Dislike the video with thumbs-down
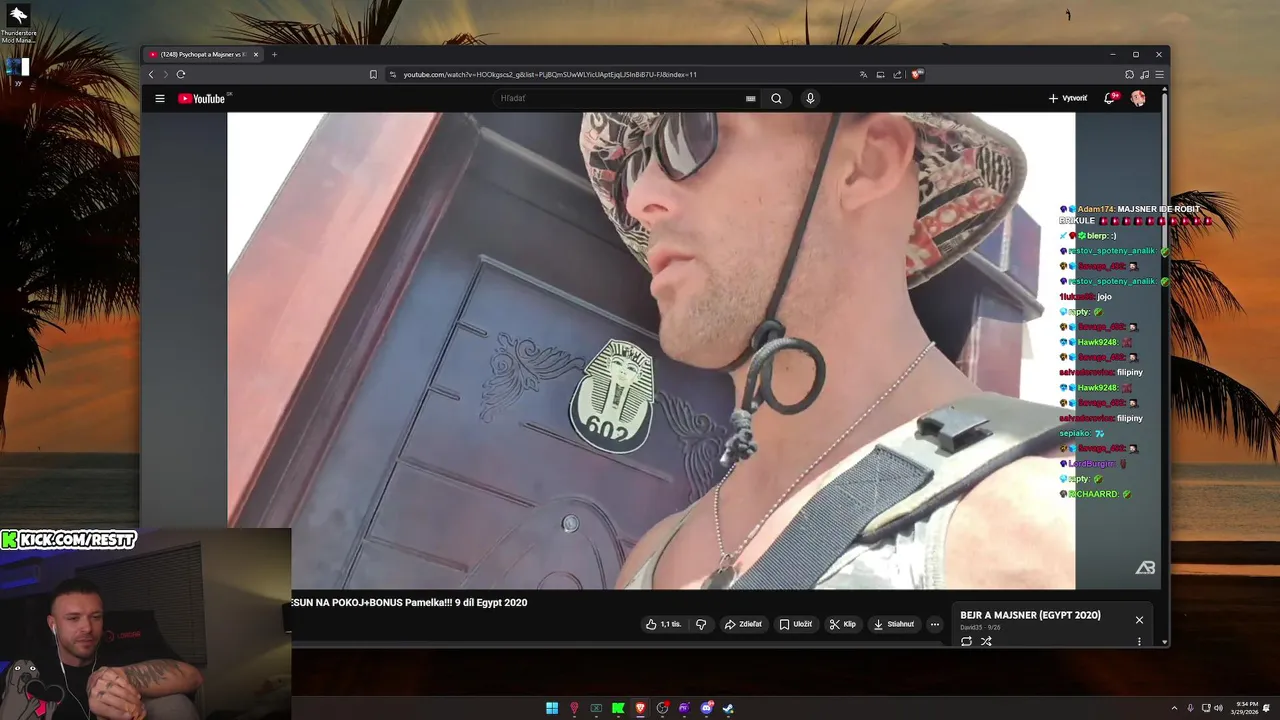The image size is (1280, 720). (701, 624)
